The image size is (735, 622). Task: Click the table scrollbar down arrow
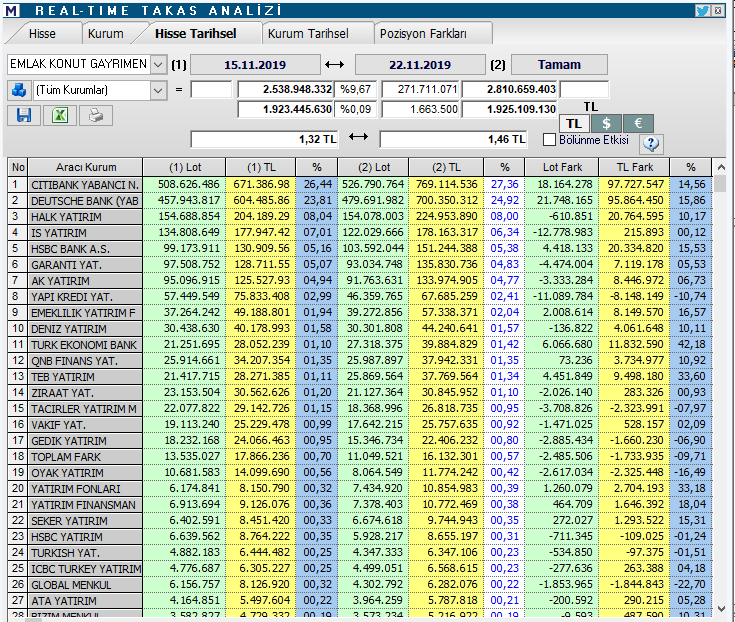(x=721, y=609)
